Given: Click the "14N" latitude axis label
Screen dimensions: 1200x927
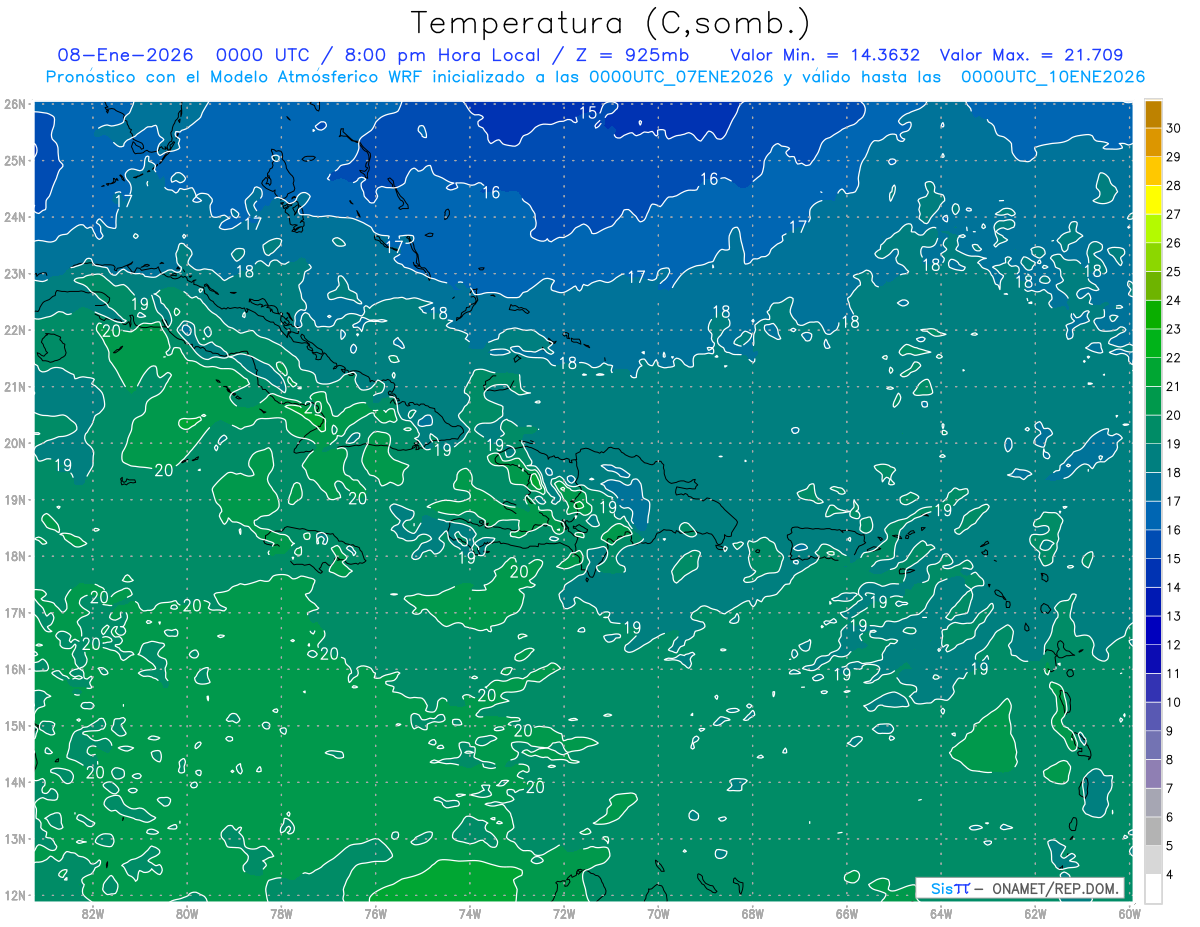Looking at the screenshot, I should point(15,782).
